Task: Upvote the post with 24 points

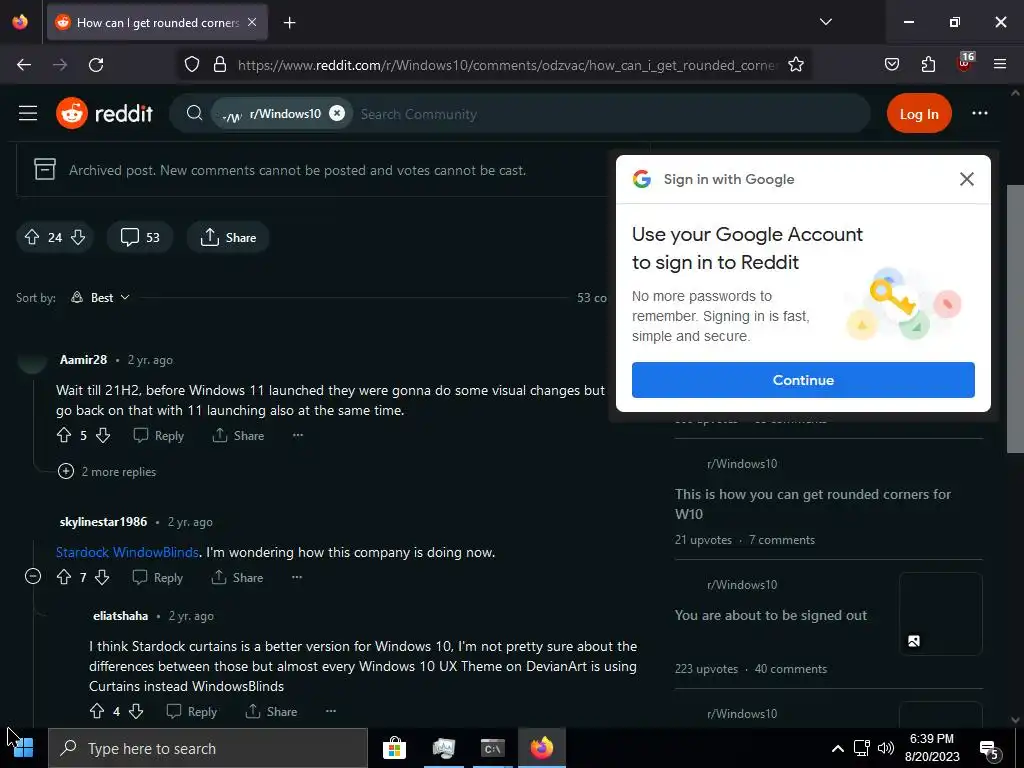Action: click(x=31, y=237)
